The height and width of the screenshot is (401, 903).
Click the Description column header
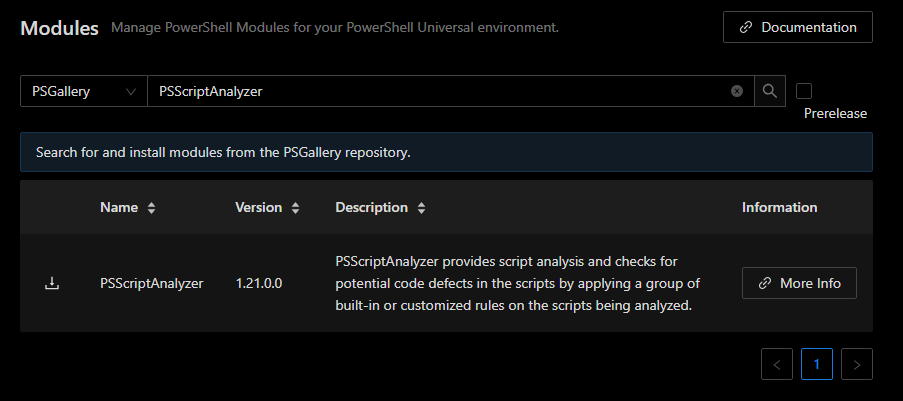[x=371, y=207]
